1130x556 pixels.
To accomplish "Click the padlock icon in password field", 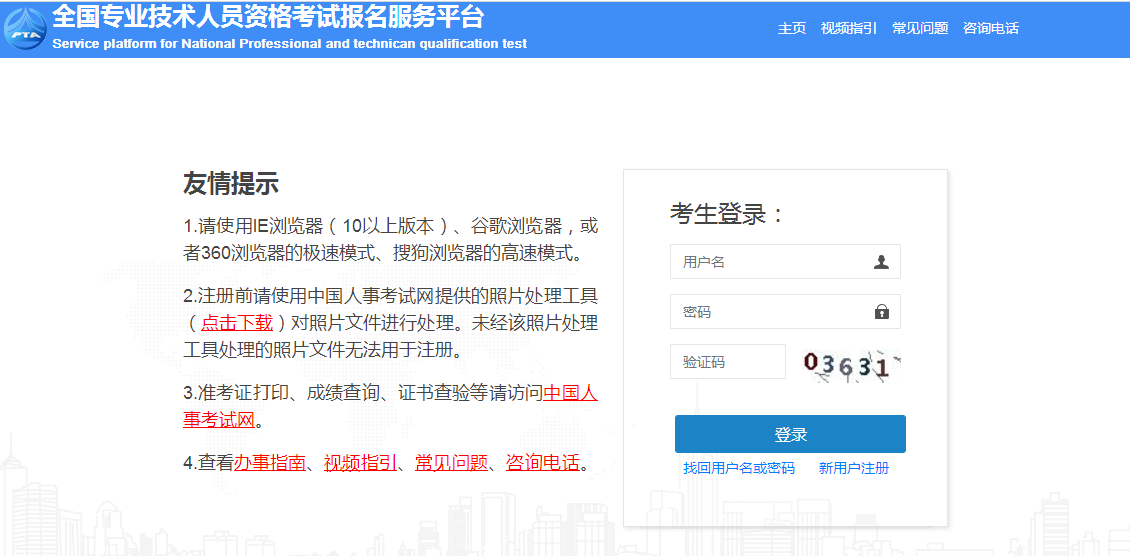I will coord(881,312).
